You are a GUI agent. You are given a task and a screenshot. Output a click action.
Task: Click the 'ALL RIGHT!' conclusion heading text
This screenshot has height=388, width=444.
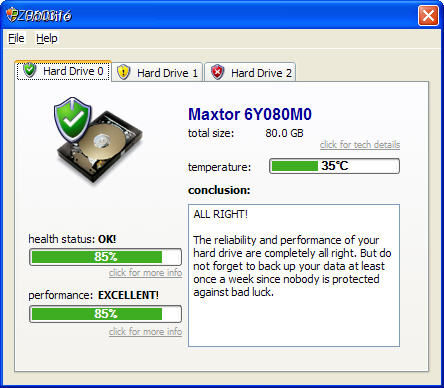pyautogui.click(x=221, y=214)
